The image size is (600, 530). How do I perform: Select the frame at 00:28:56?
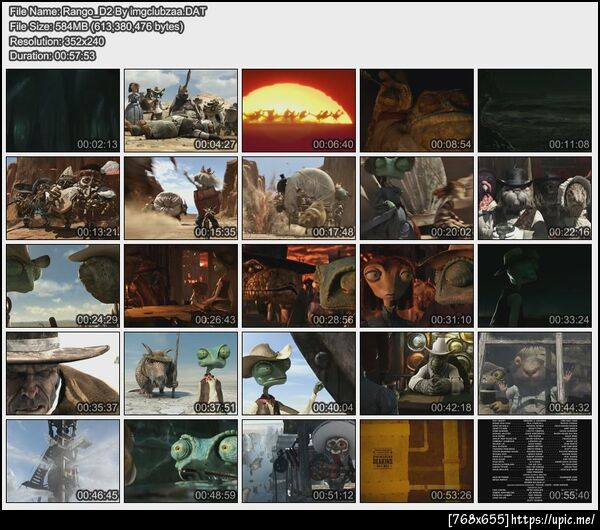click(299, 286)
